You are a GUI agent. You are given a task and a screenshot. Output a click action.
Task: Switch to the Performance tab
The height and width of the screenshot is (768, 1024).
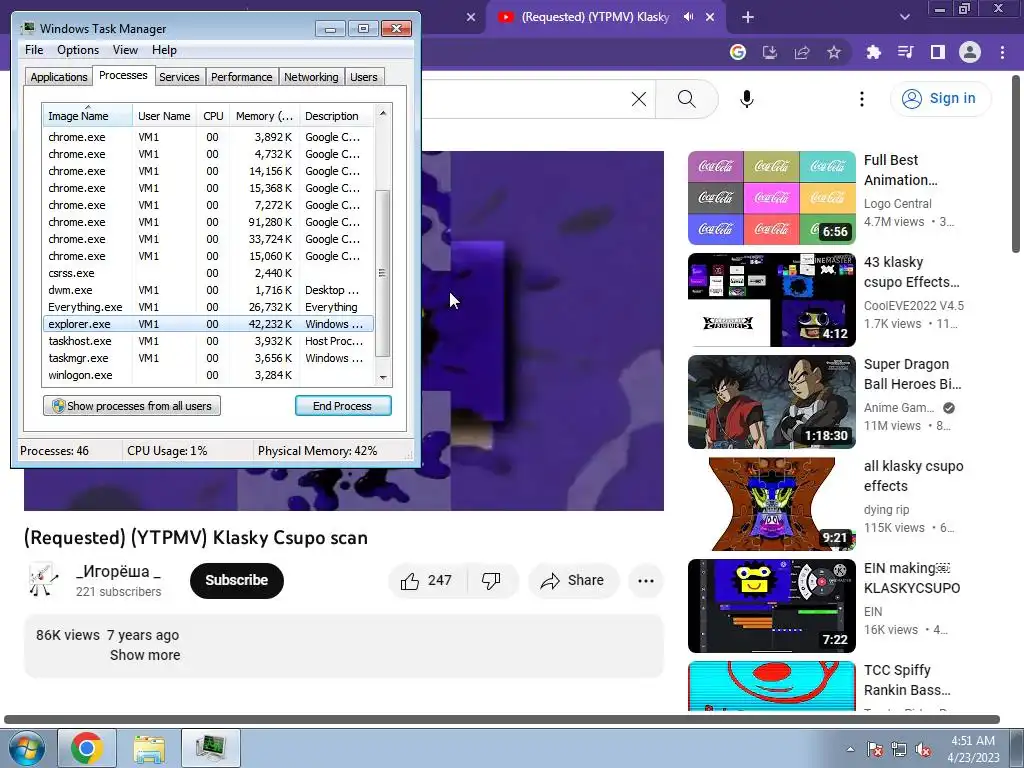(242, 77)
